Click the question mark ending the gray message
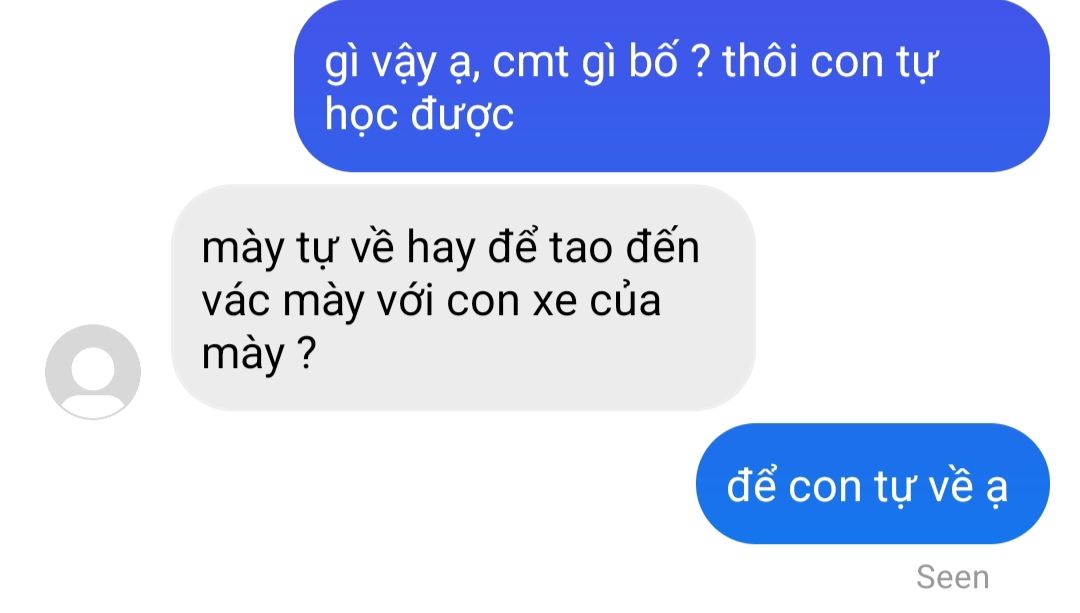The height and width of the screenshot is (613, 1080). (307, 353)
